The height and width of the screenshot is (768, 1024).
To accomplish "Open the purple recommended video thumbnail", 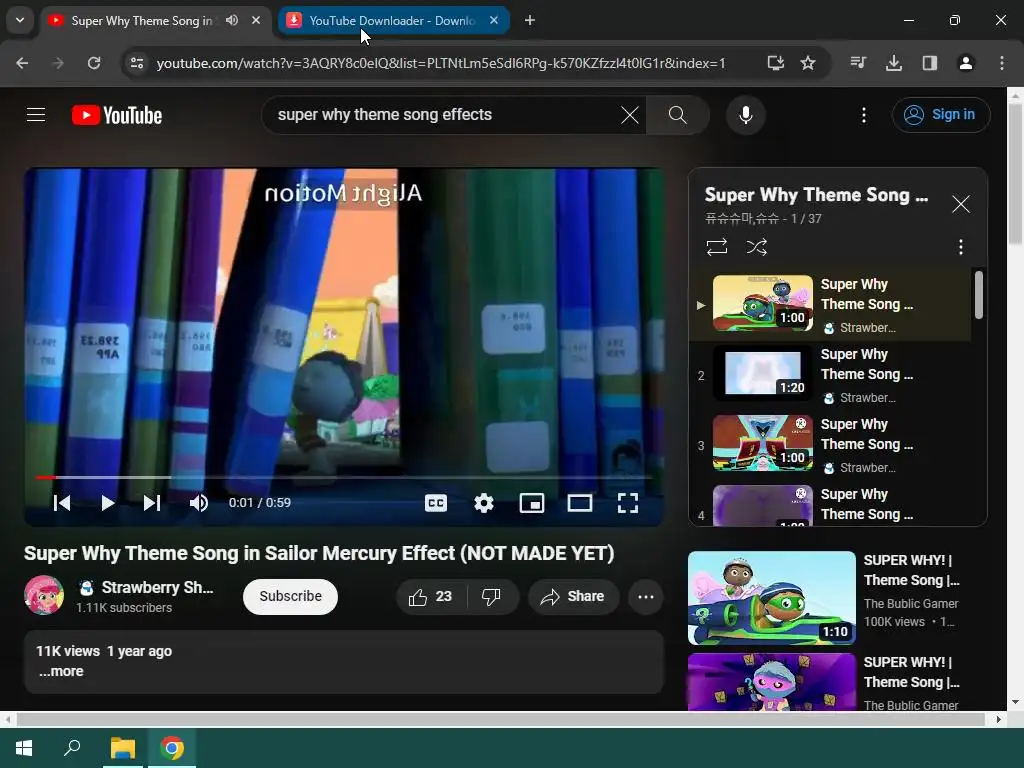I will (x=771, y=682).
